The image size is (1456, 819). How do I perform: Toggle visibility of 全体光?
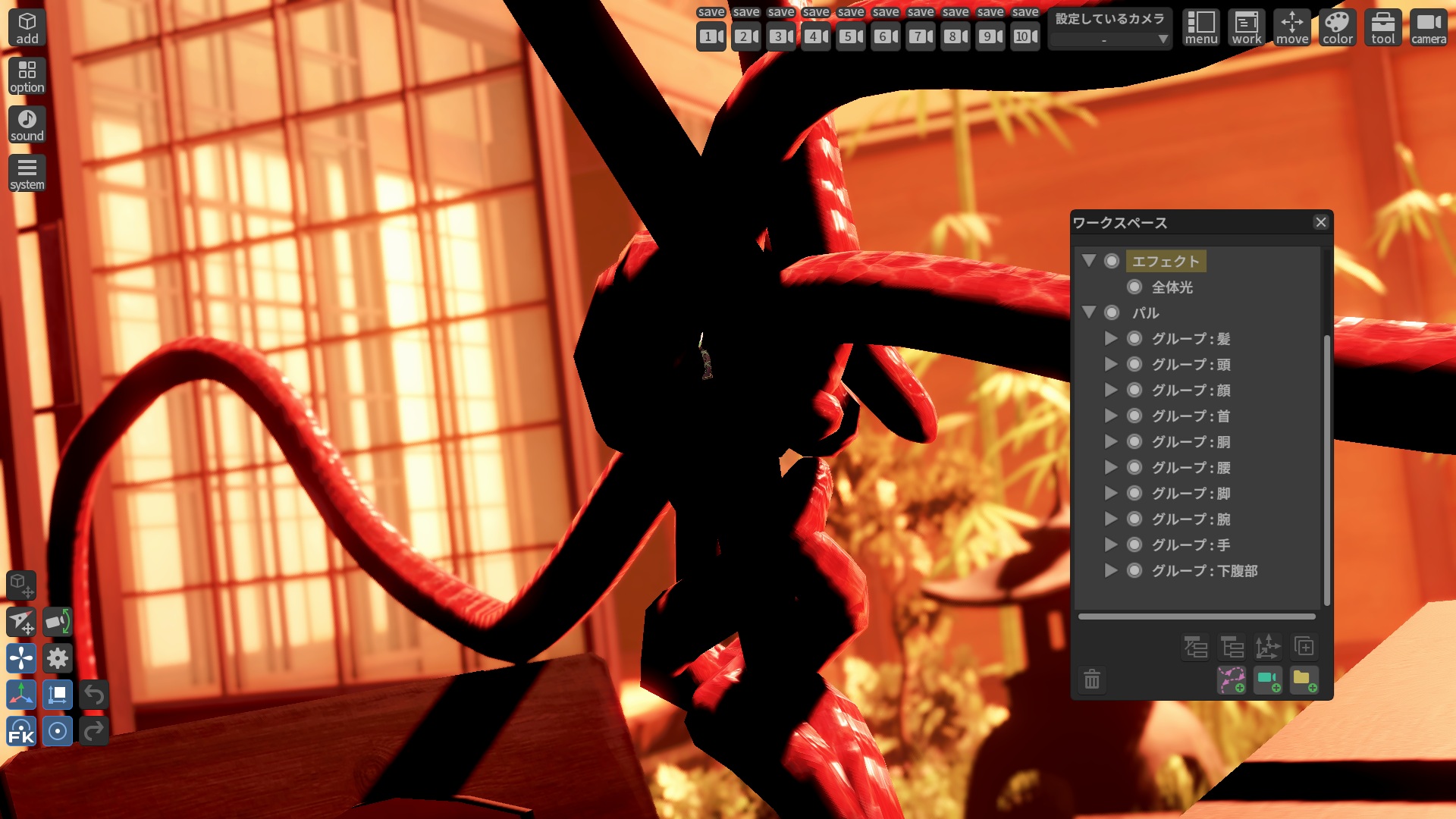1134,287
